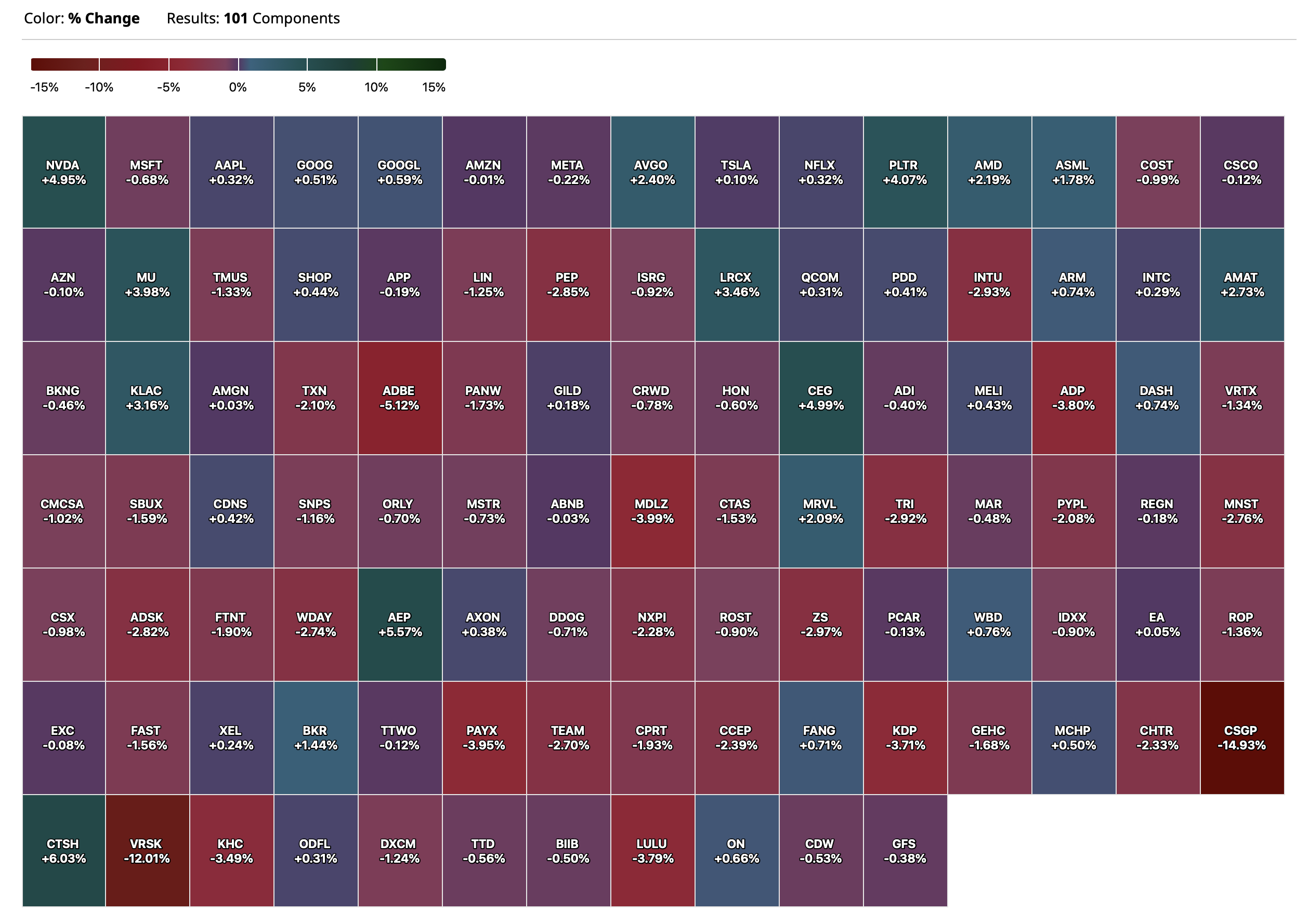Open the PLTR +4.07% tile
The image size is (1309, 924).
[x=905, y=172]
